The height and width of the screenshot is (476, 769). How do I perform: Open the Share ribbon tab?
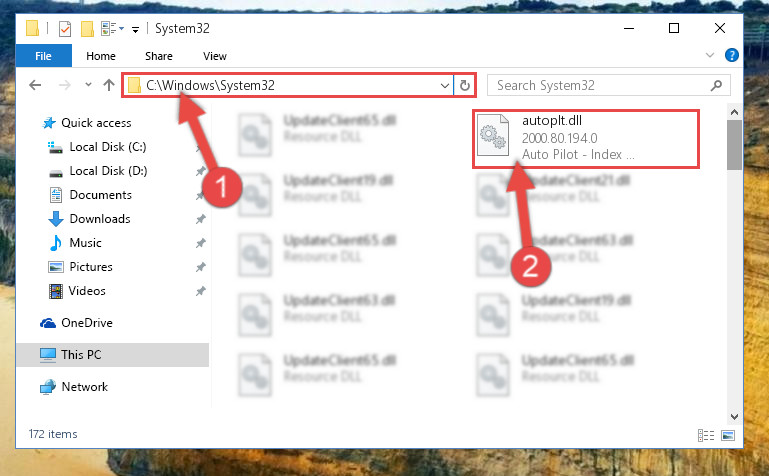tap(158, 56)
